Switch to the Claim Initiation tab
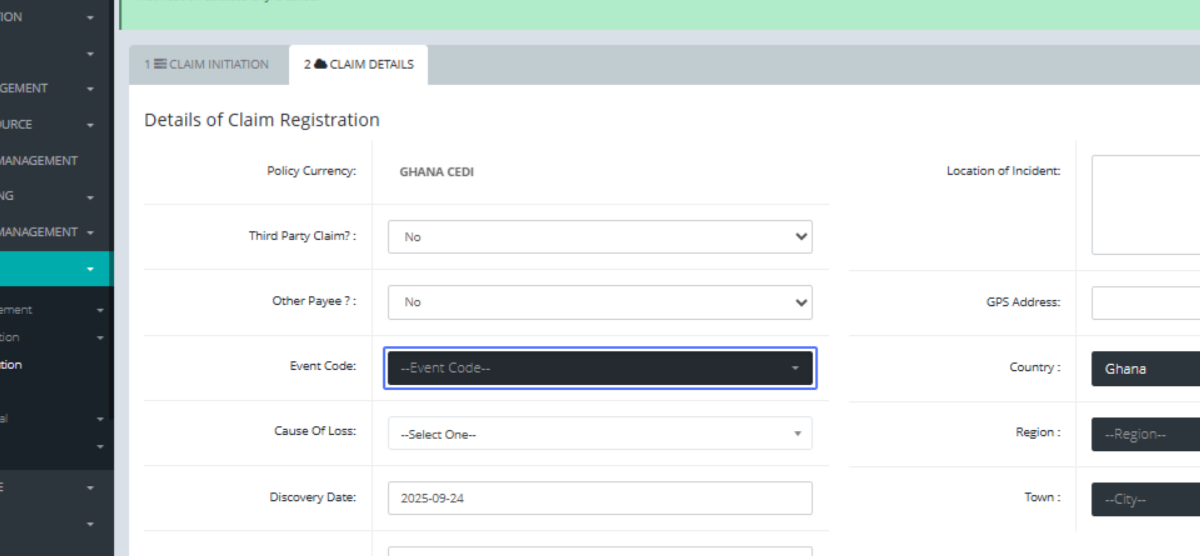Screen dimensions: 1200x556 [208, 64]
